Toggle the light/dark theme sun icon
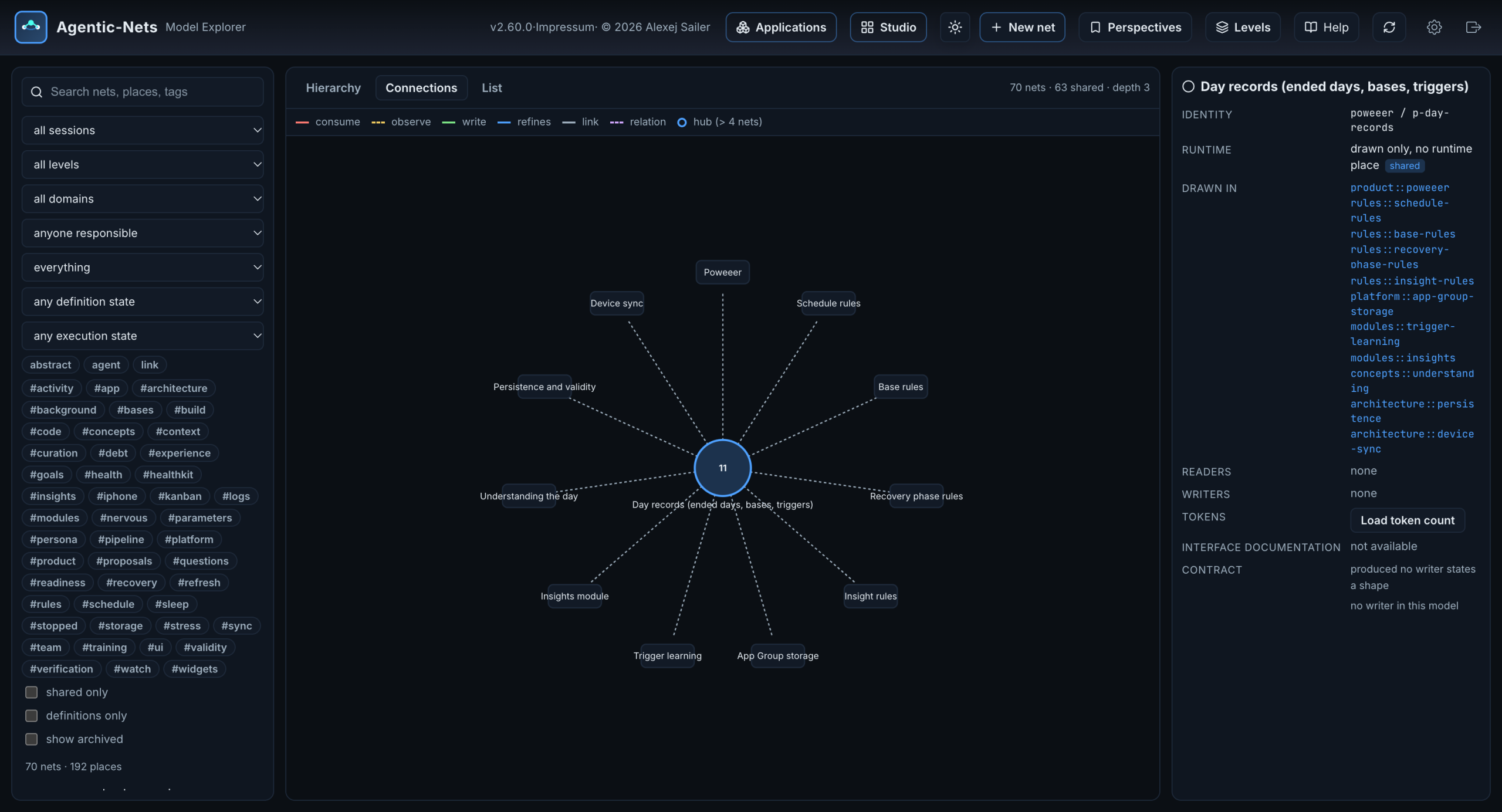 coord(955,27)
